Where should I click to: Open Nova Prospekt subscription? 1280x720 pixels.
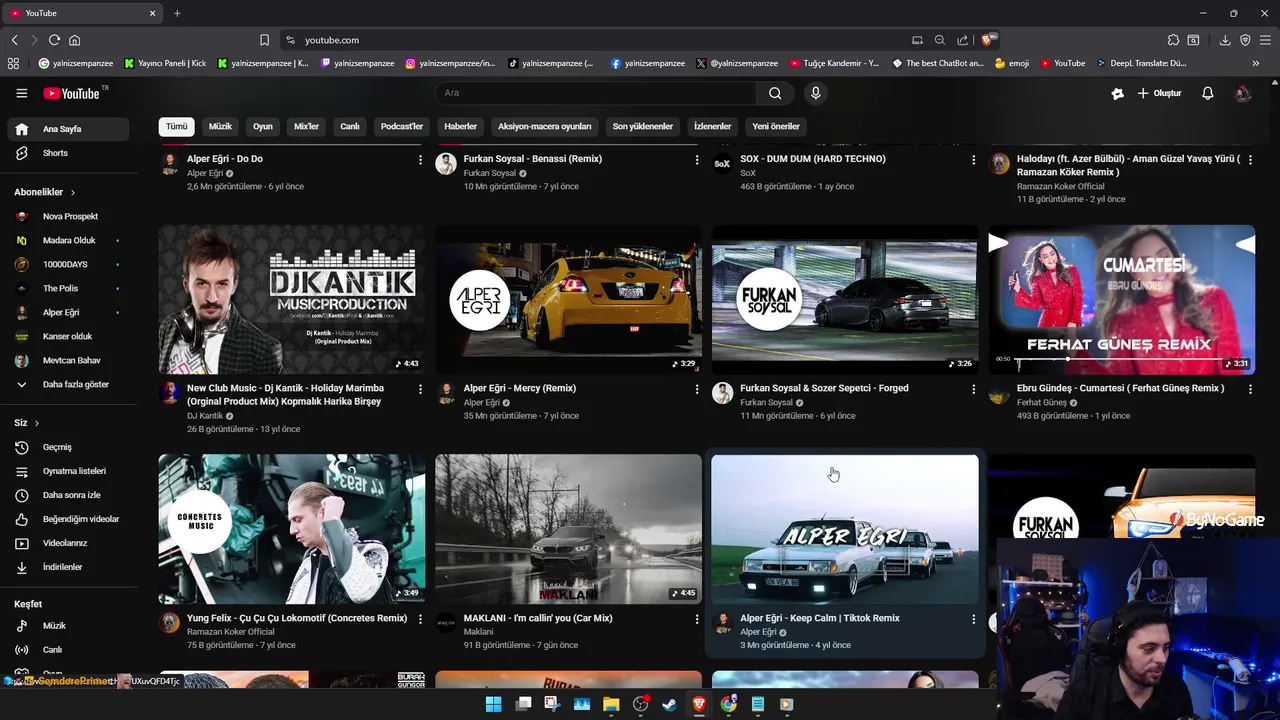68,216
